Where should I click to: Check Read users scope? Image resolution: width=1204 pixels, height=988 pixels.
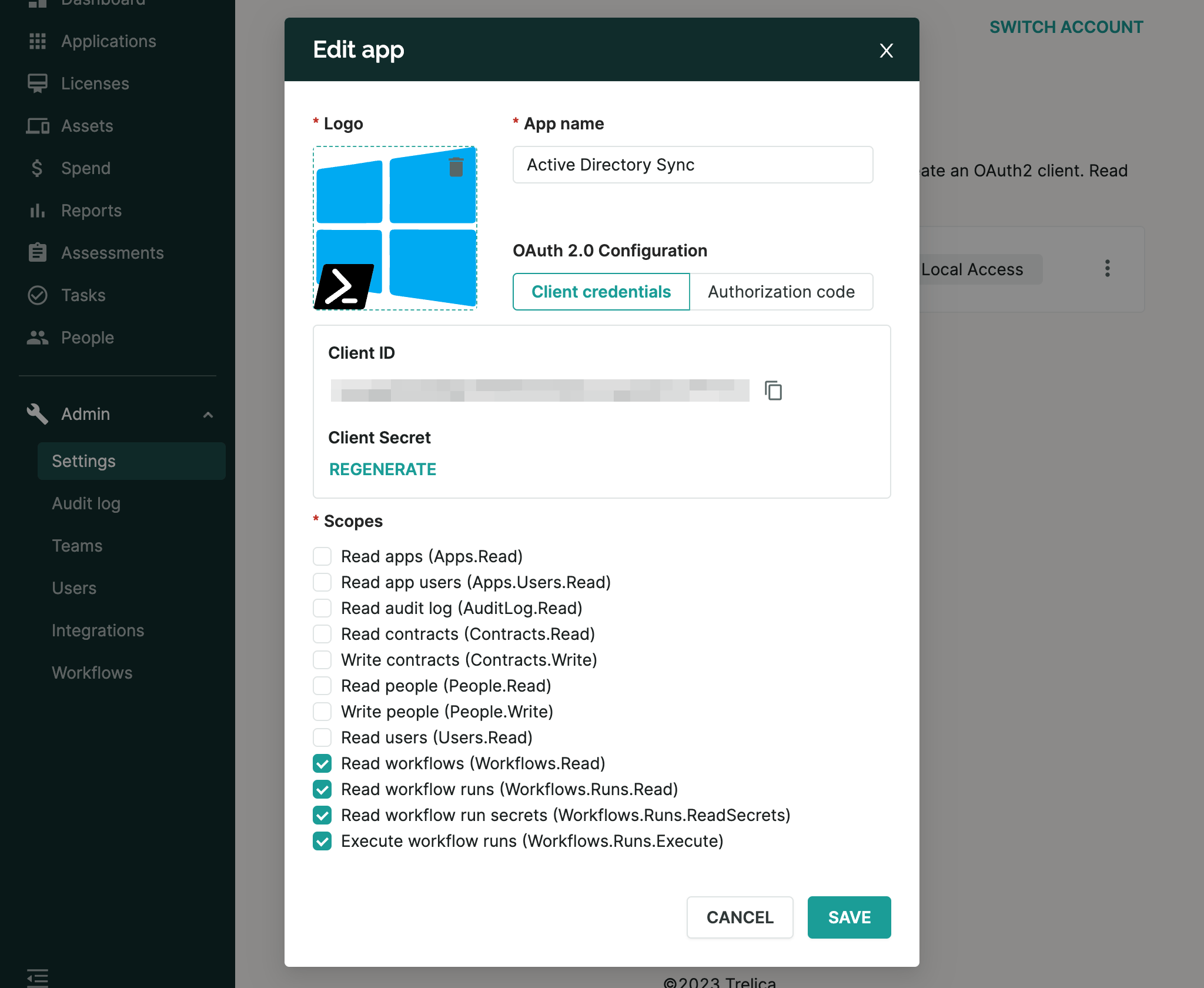coord(322,737)
